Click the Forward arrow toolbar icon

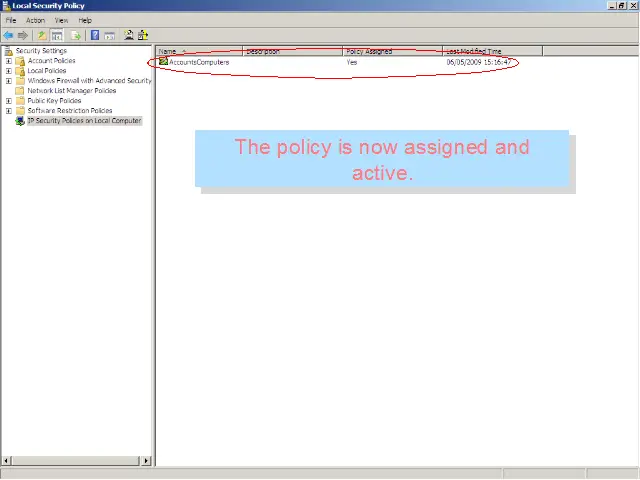(x=22, y=35)
